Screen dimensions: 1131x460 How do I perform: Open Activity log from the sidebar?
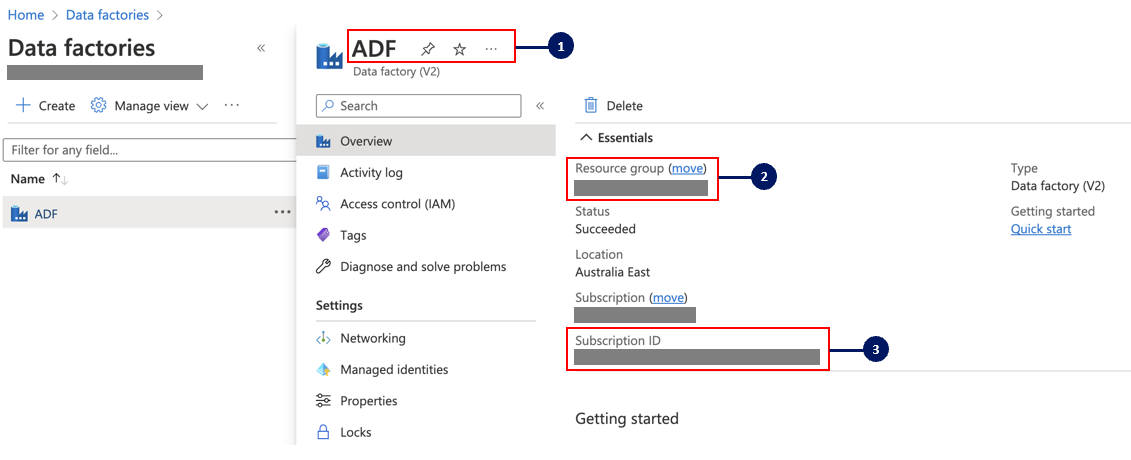(x=371, y=172)
